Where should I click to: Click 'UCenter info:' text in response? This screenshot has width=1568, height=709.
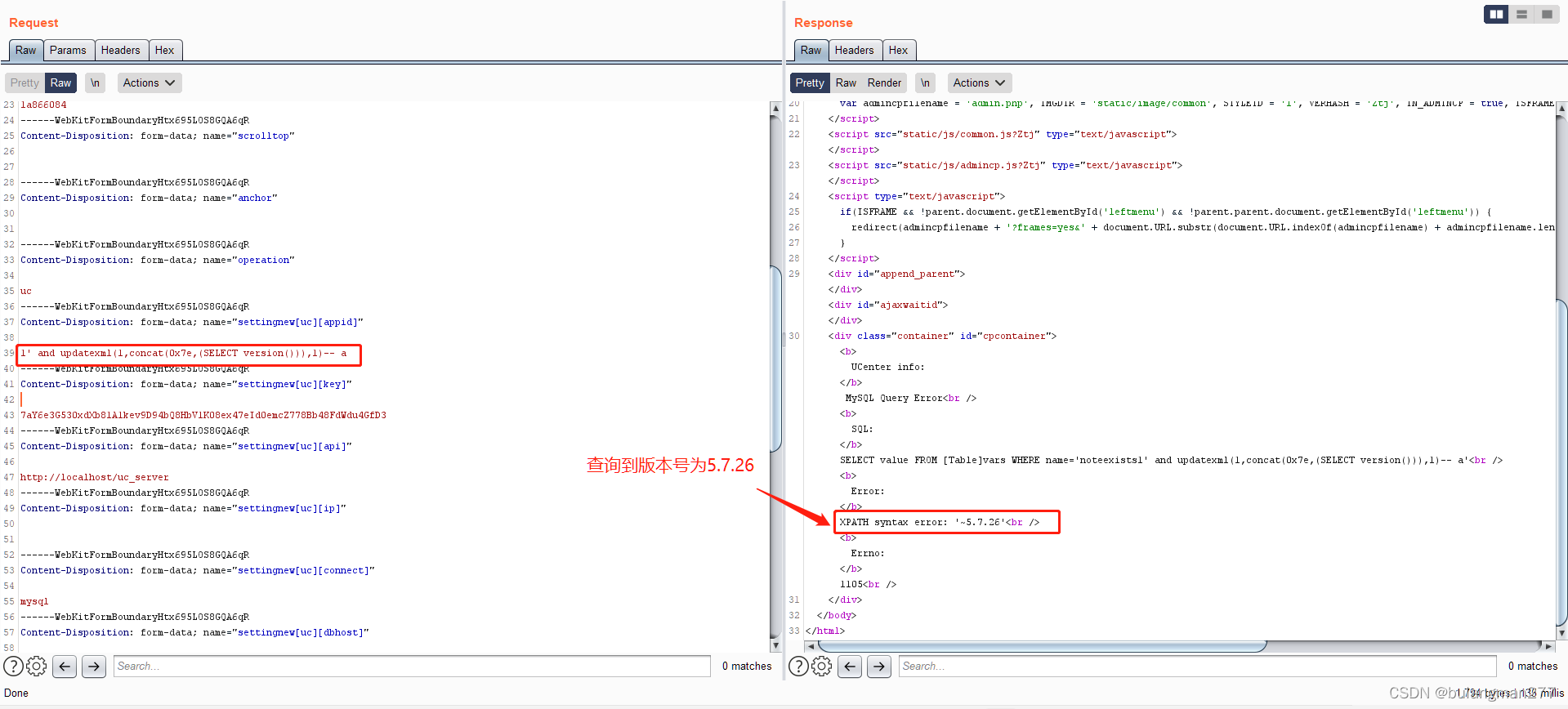pos(887,368)
